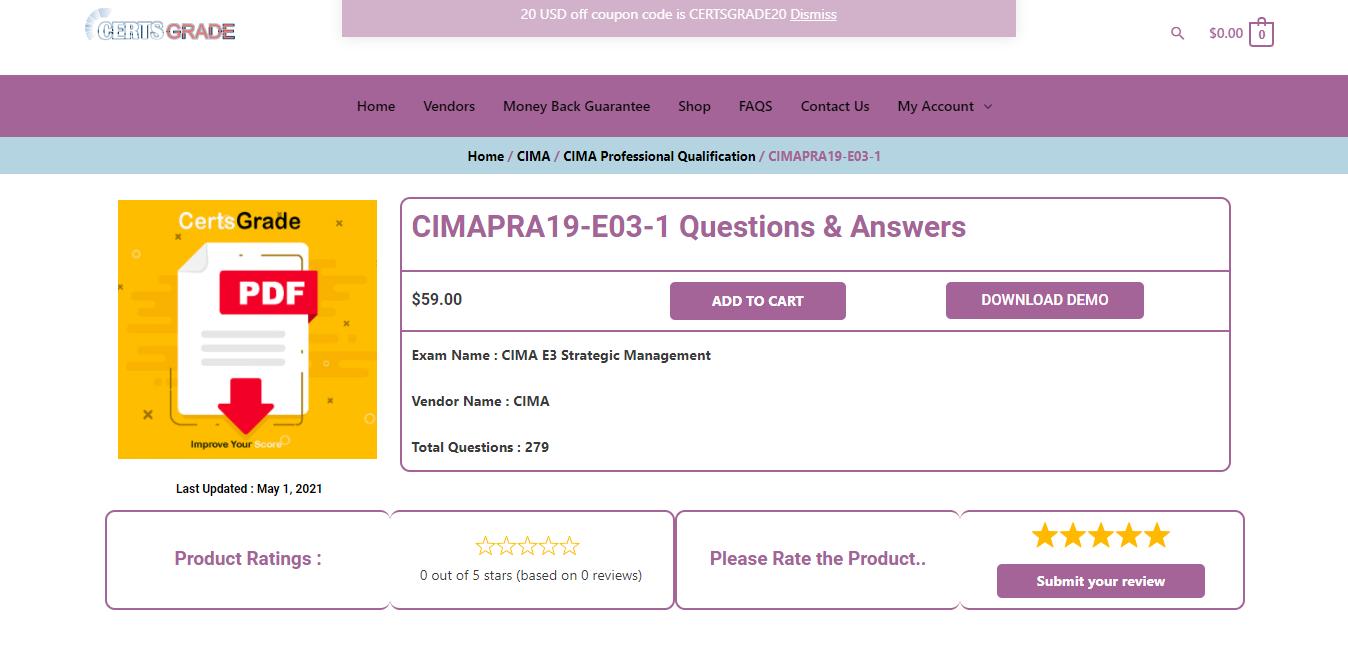Click the $0.00 cart total
The height and width of the screenshot is (670, 1348).
point(1225,33)
